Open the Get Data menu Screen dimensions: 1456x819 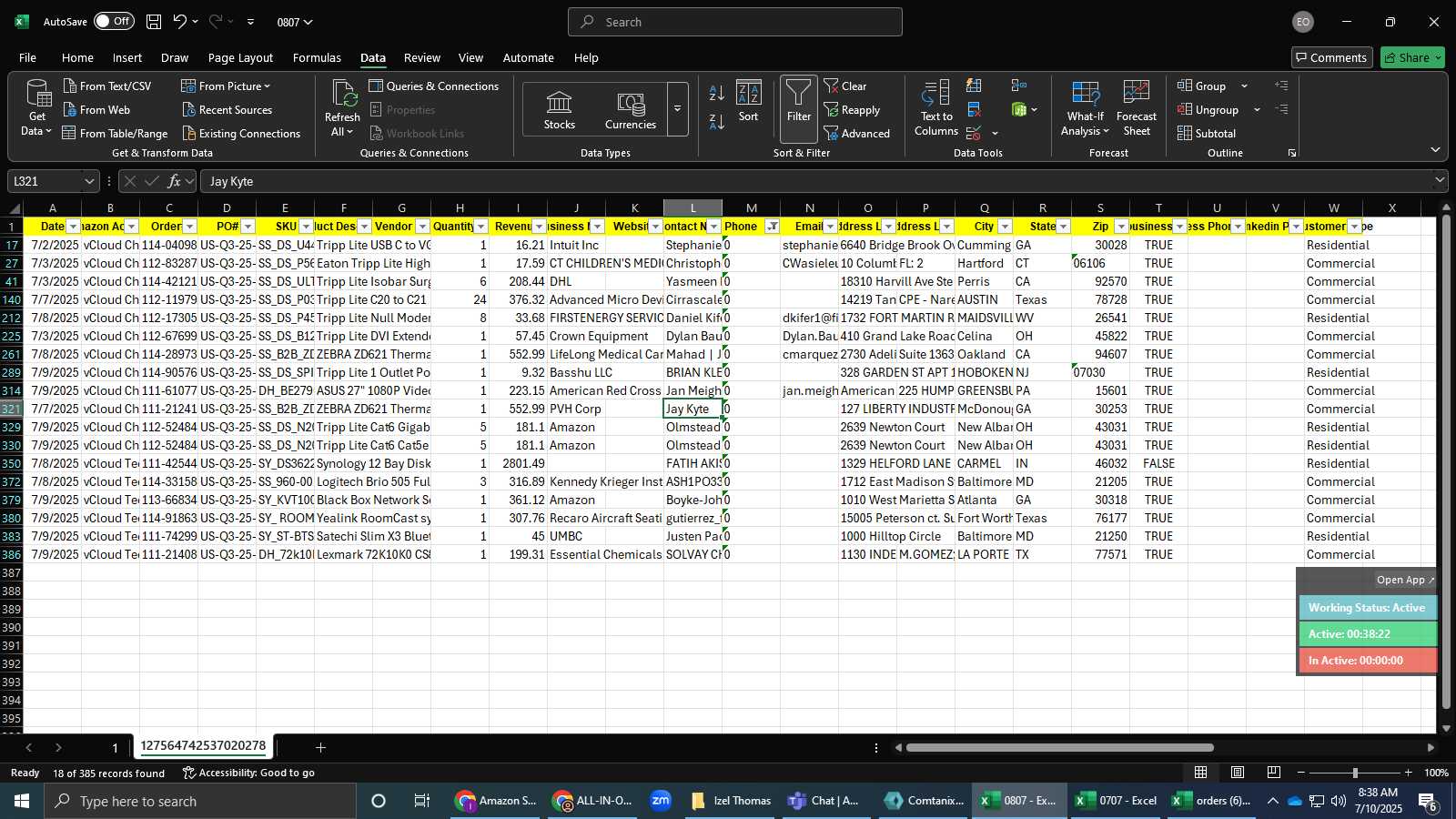[x=37, y=108]
